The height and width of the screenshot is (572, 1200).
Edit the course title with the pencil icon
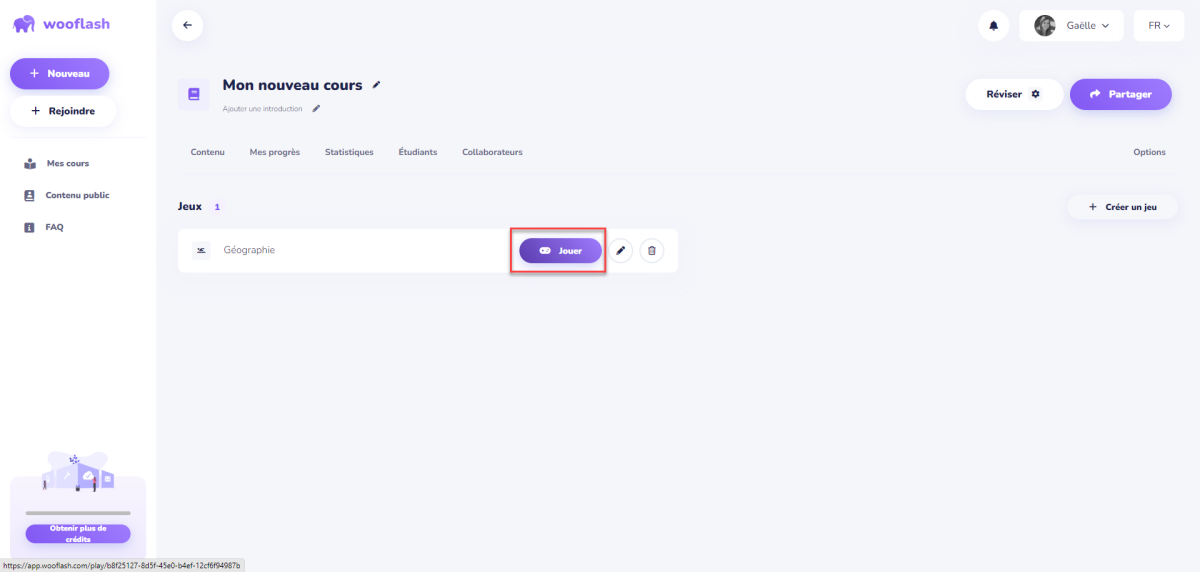pos(377,85)
